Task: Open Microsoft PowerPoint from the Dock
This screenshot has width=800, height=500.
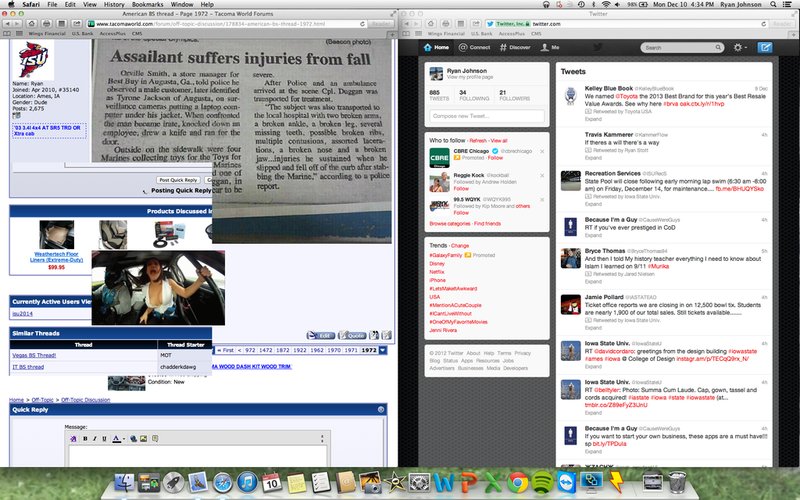Action: coord(468,482)
